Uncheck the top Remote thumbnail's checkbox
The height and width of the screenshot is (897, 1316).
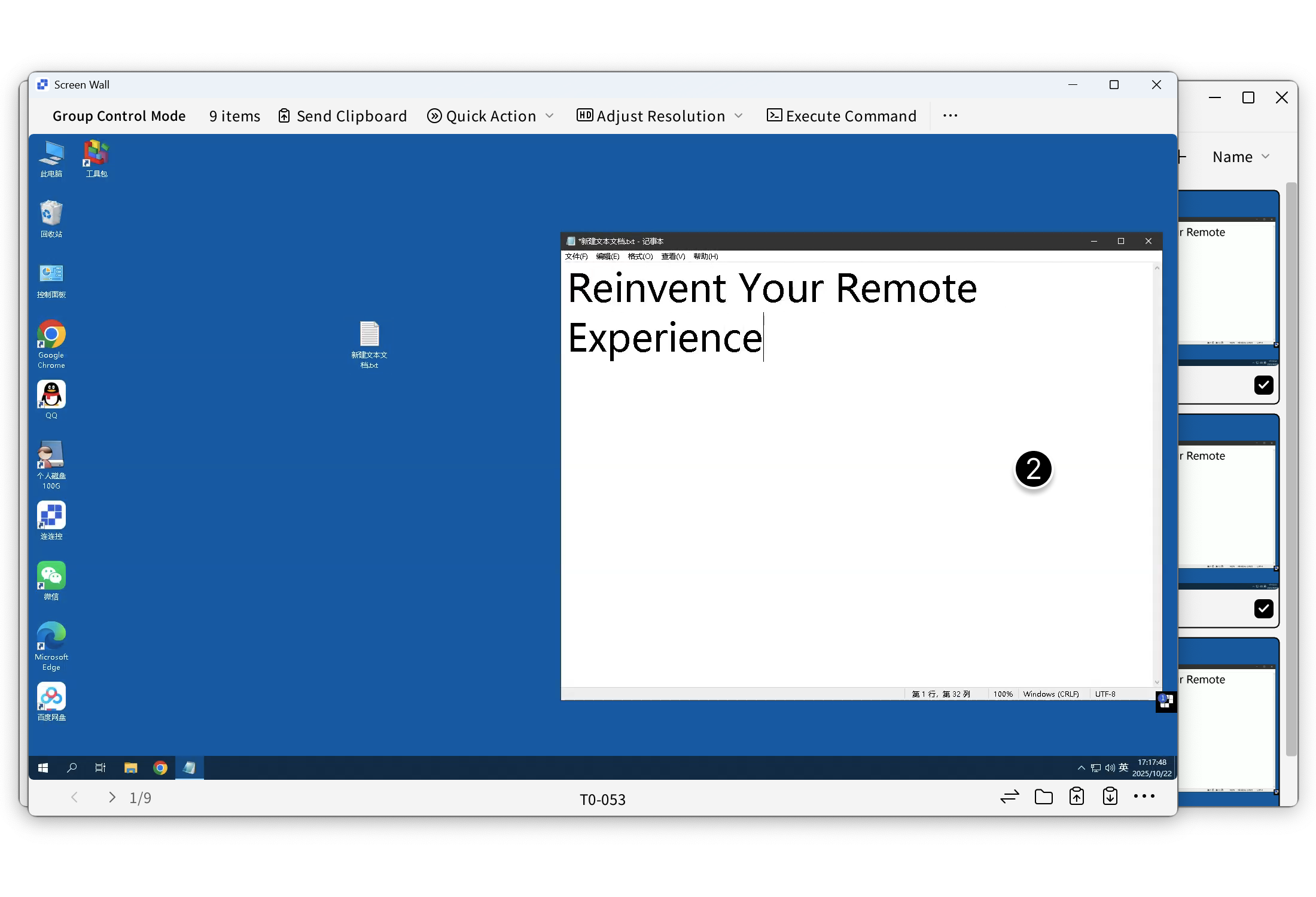click(1264, 385)
